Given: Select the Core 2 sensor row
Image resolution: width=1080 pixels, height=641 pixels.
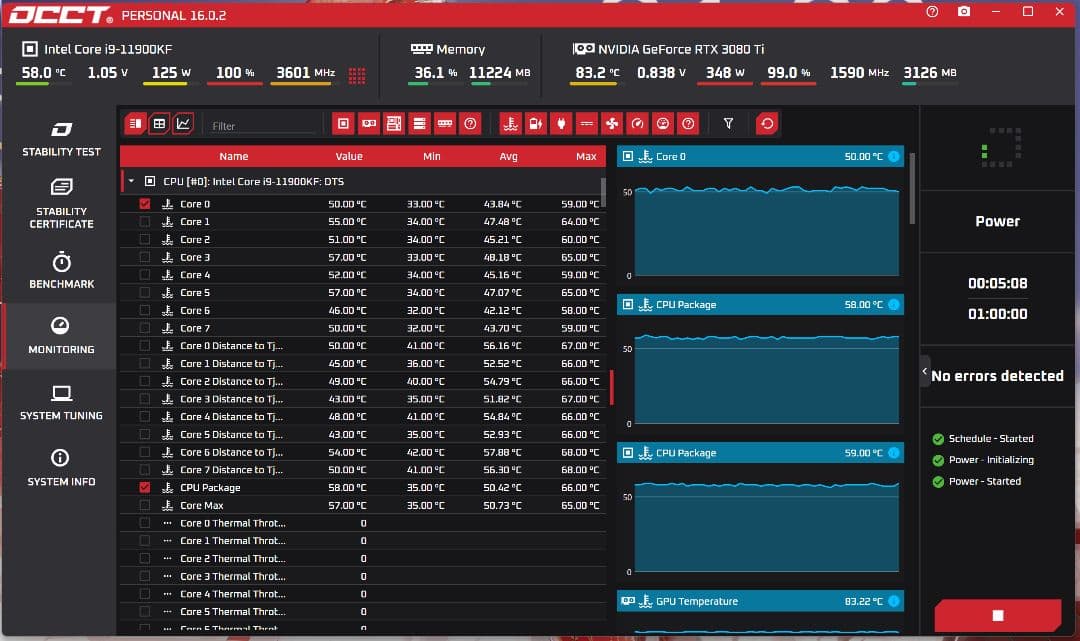Looking at the screenshot, I should tap(363, 240).
